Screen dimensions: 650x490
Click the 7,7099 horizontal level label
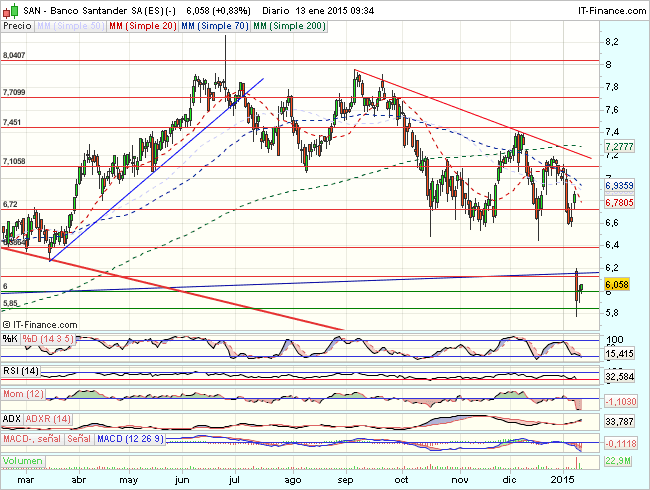tap(14, 92)
